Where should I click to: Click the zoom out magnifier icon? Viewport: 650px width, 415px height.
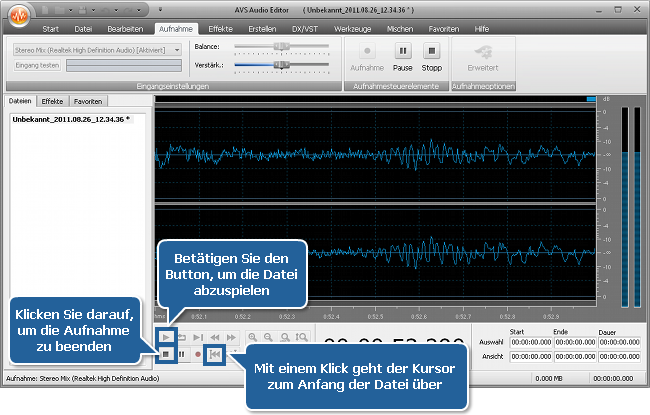[268, 337]
